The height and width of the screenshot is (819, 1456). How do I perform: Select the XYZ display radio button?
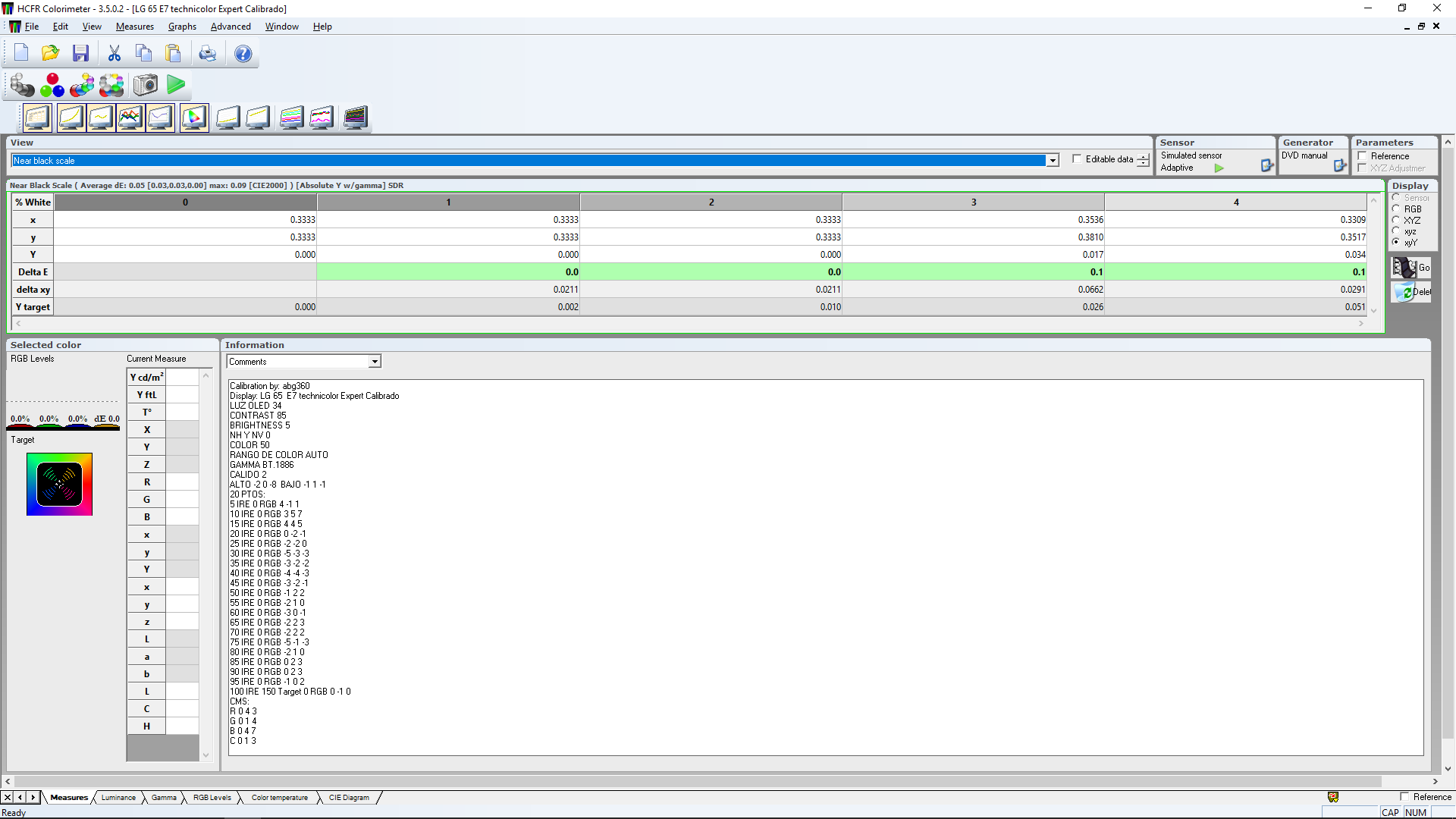[x=1396, y=220]
